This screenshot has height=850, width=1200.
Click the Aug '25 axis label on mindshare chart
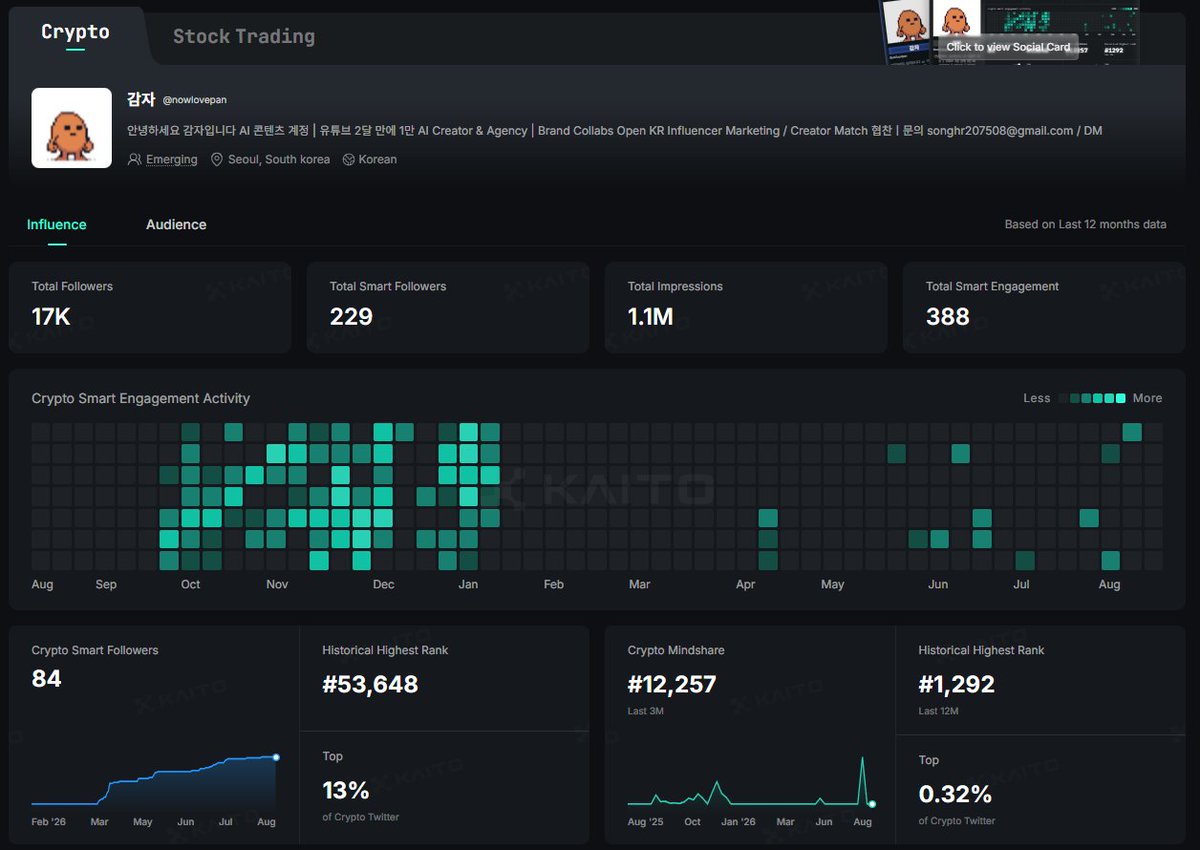(x=645, y=822)
